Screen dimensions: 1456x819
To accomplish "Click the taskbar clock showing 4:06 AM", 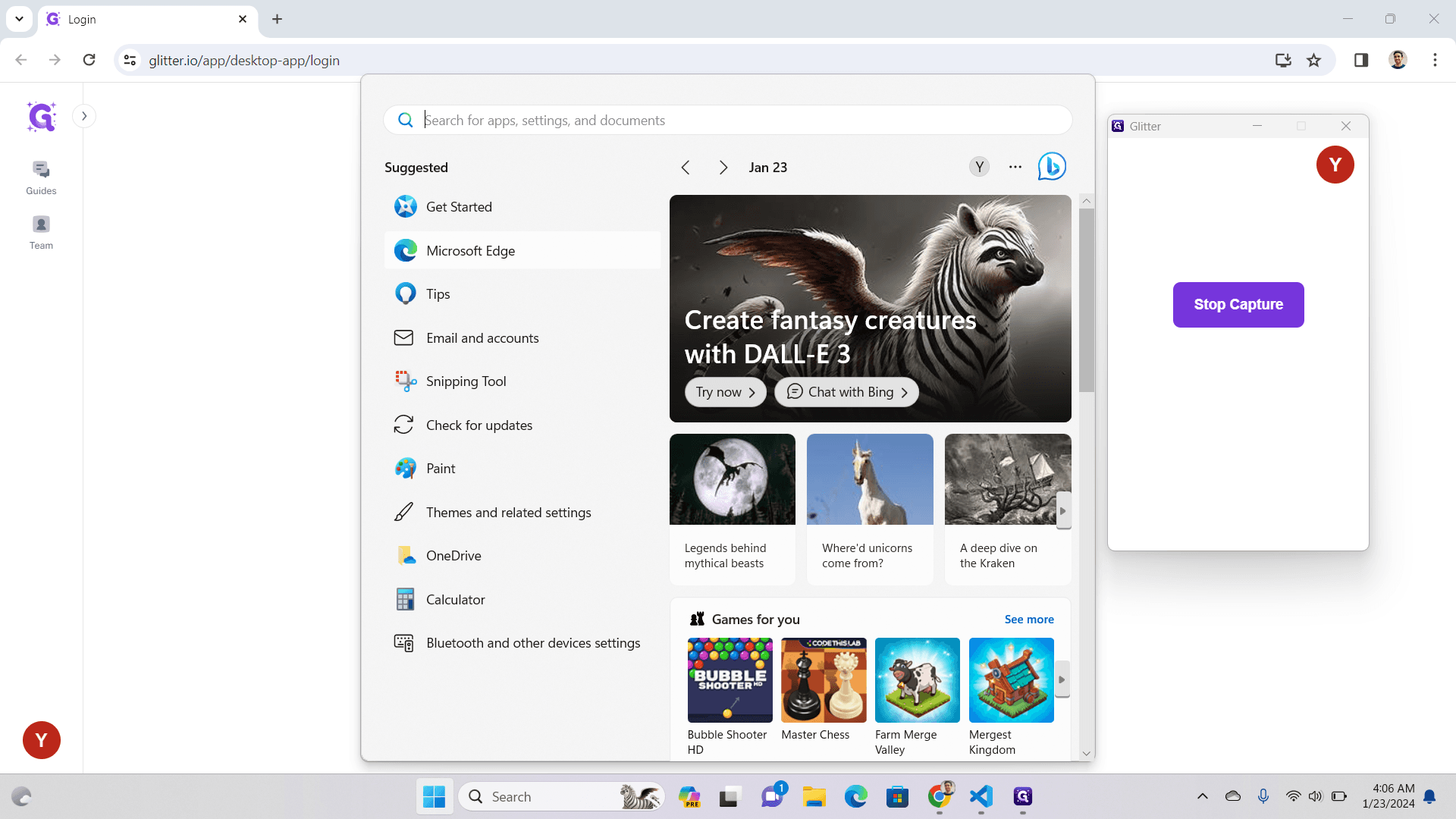I will (x=1388, y=796).
